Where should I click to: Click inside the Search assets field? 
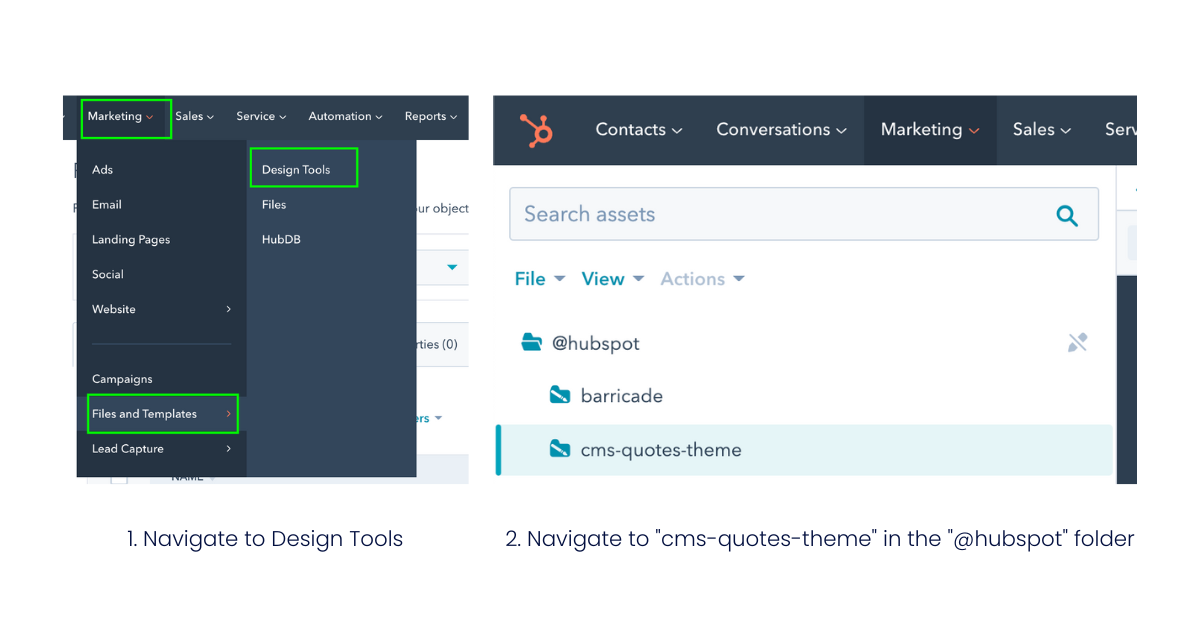coord(780,214)
